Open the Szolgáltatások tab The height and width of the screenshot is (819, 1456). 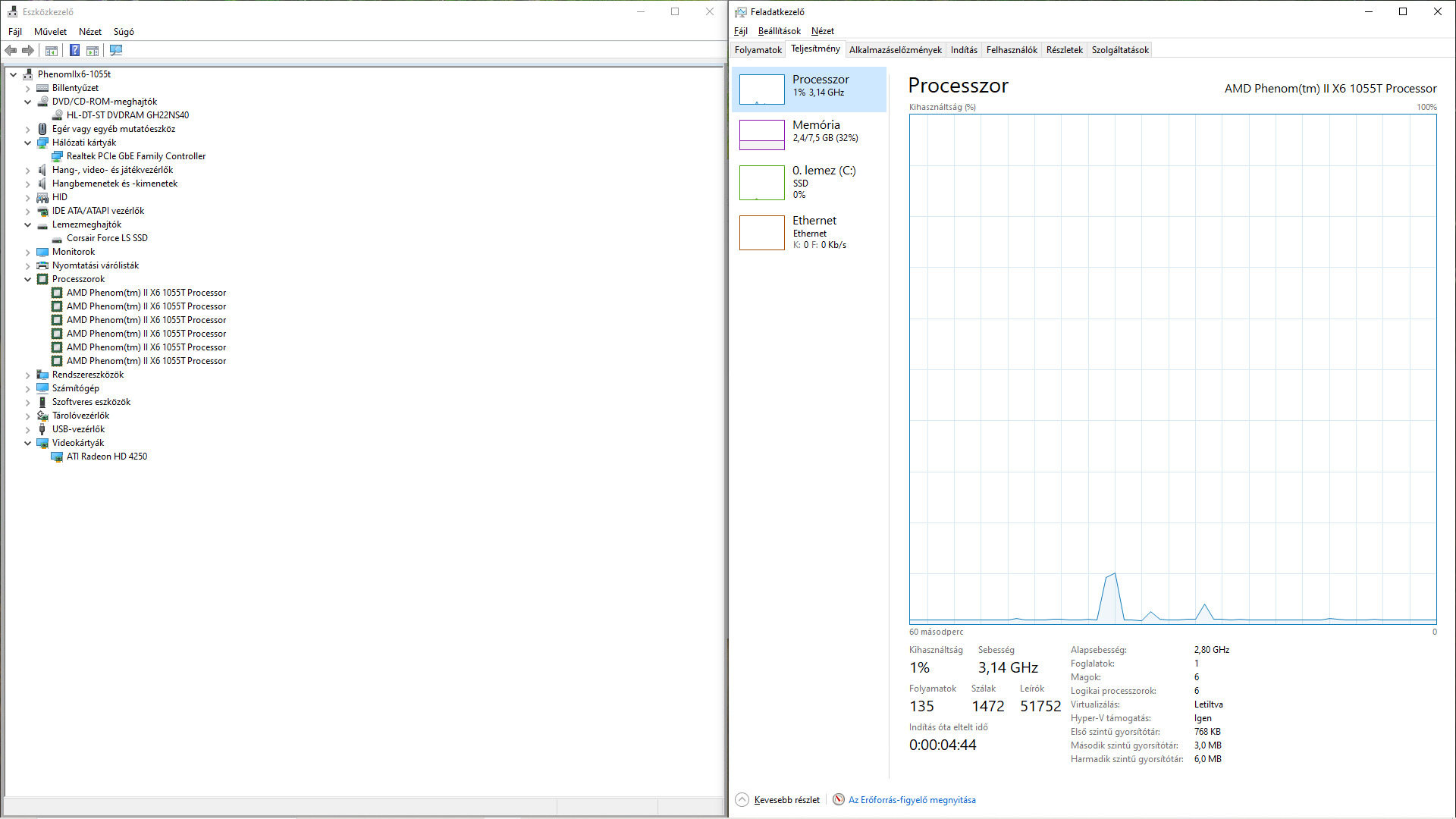tap(1119, 50)
